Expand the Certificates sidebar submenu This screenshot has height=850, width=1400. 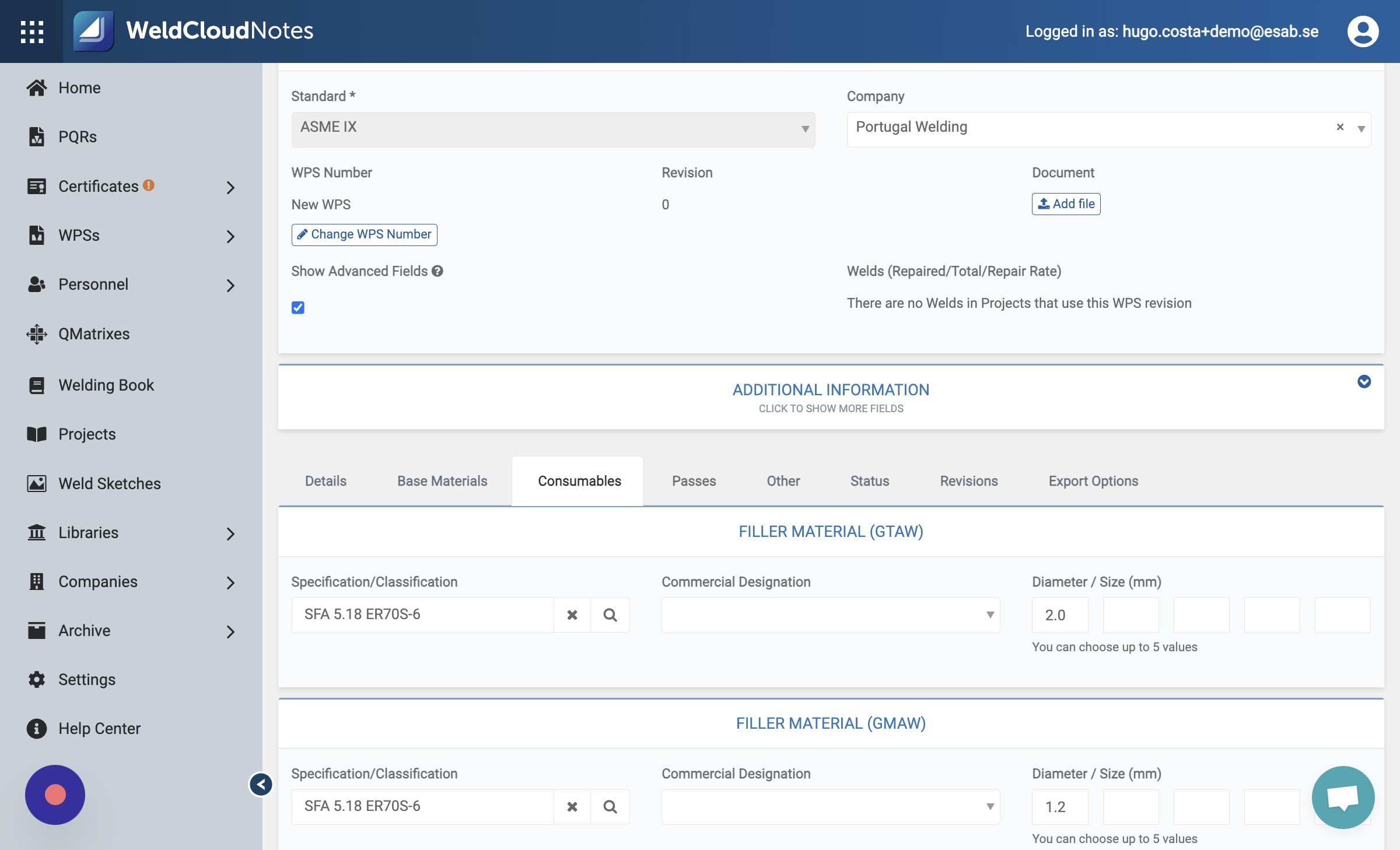230,187
